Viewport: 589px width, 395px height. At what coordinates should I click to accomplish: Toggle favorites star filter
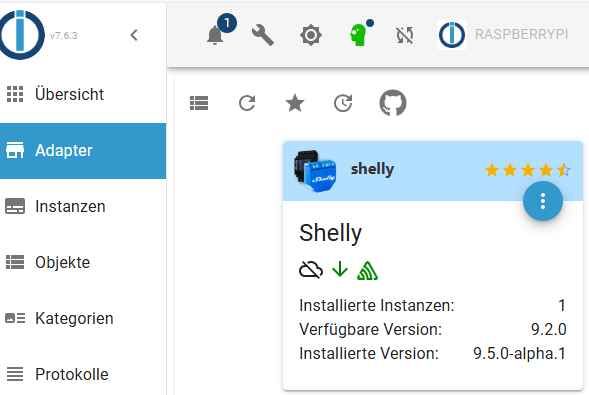click(x=295, y=103)
